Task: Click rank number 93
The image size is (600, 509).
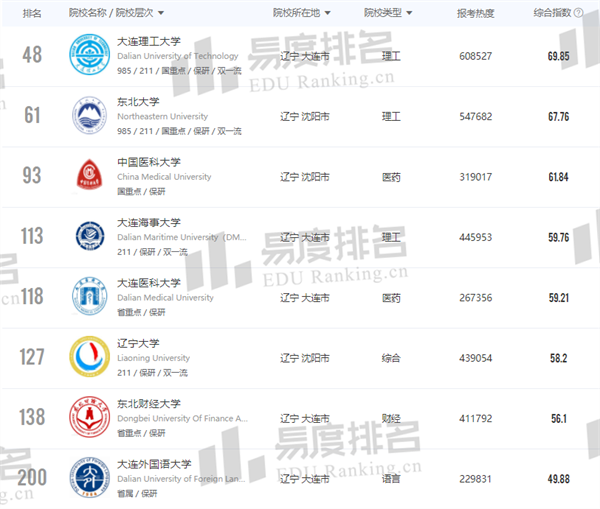Action: point(32,175)
